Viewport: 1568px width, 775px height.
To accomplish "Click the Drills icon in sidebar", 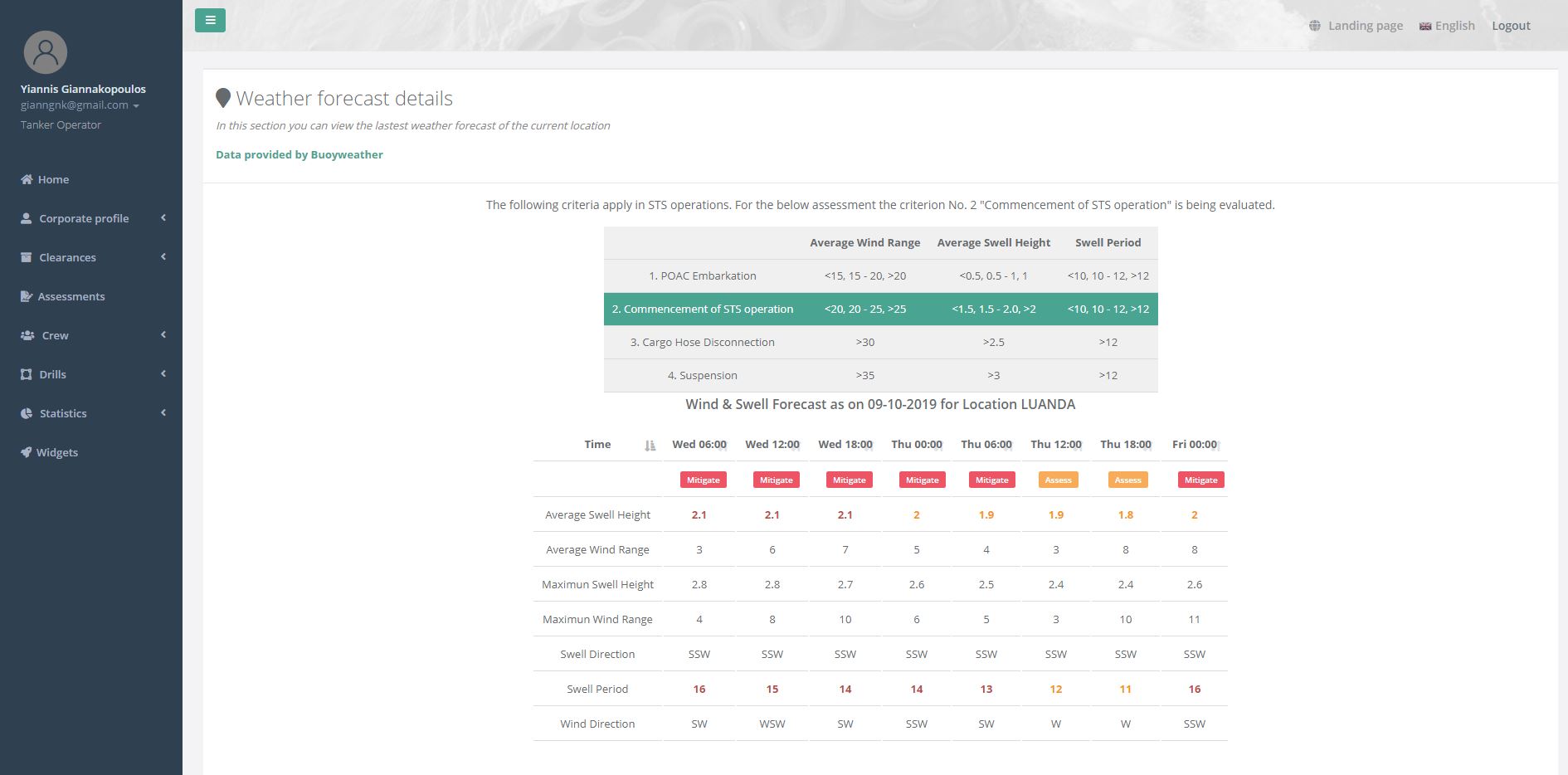I will click(27, 374).
